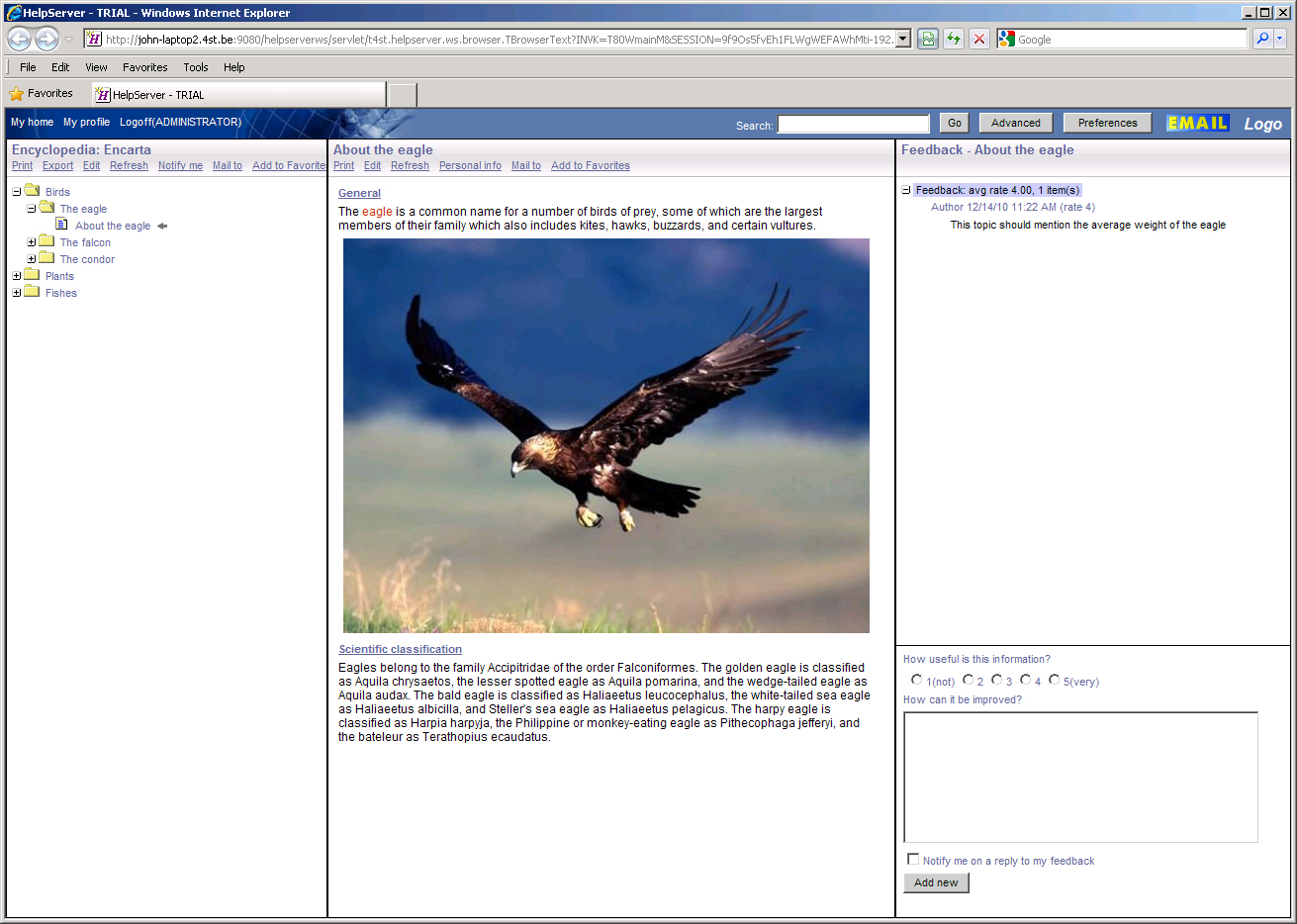
Task: Open the Preferences button
Action: click(x=1108, y=123)
